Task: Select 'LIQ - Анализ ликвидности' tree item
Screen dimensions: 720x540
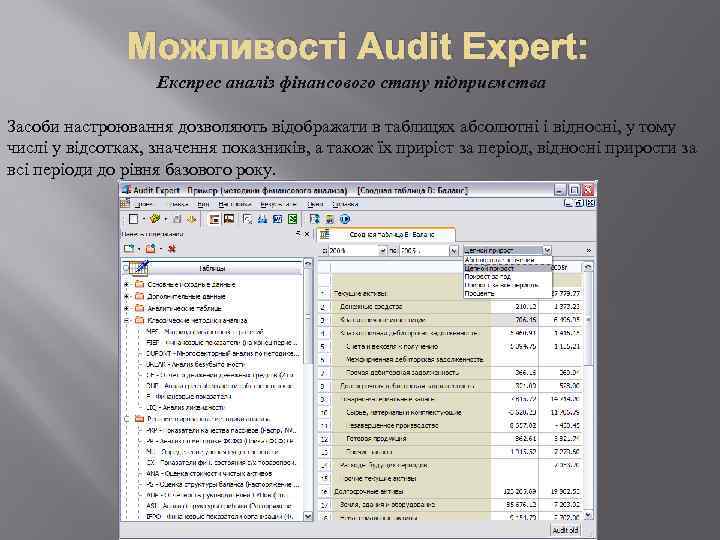Action: click(x=185, y=407)
